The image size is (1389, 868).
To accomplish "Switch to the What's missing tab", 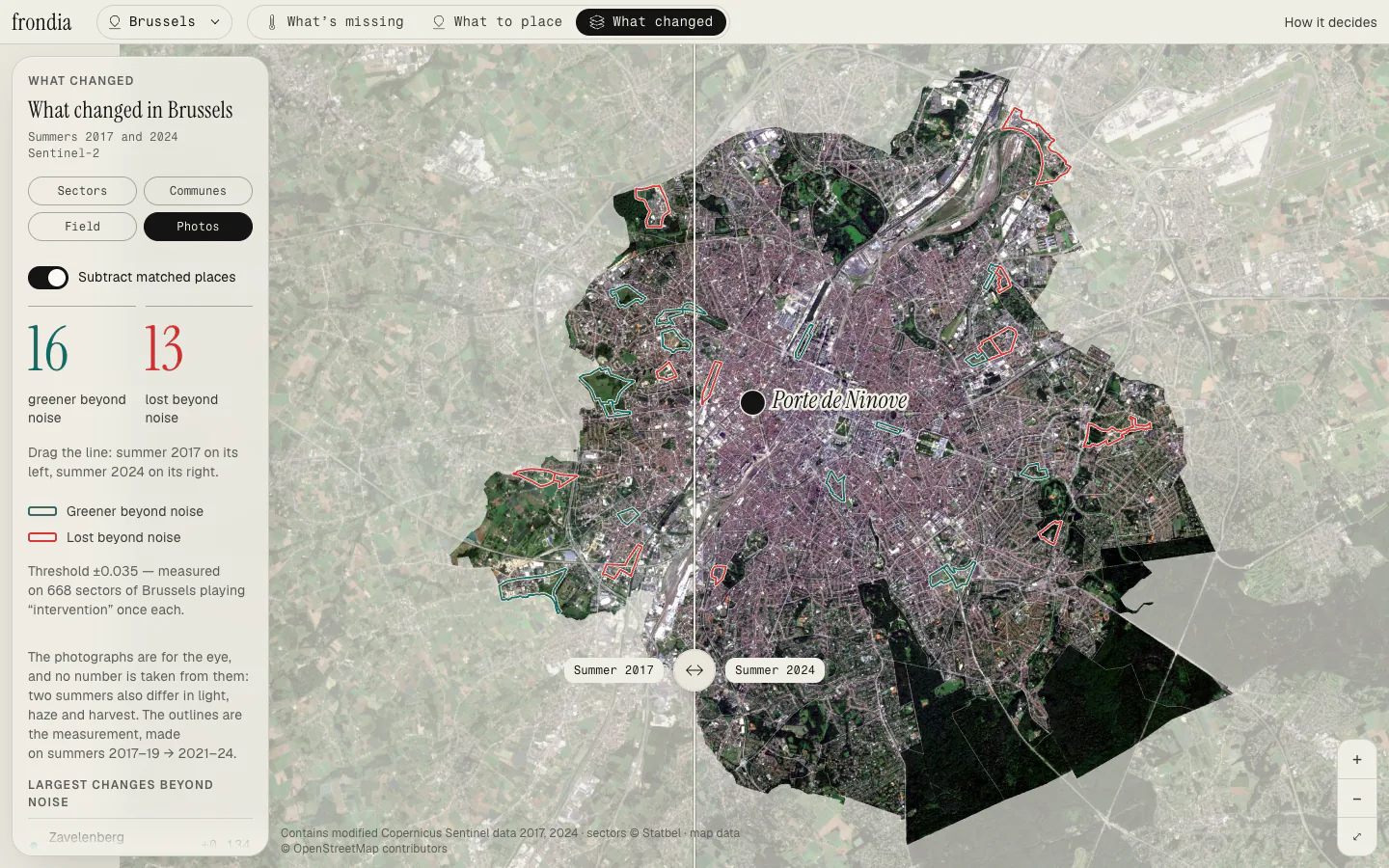I will 335,21.
